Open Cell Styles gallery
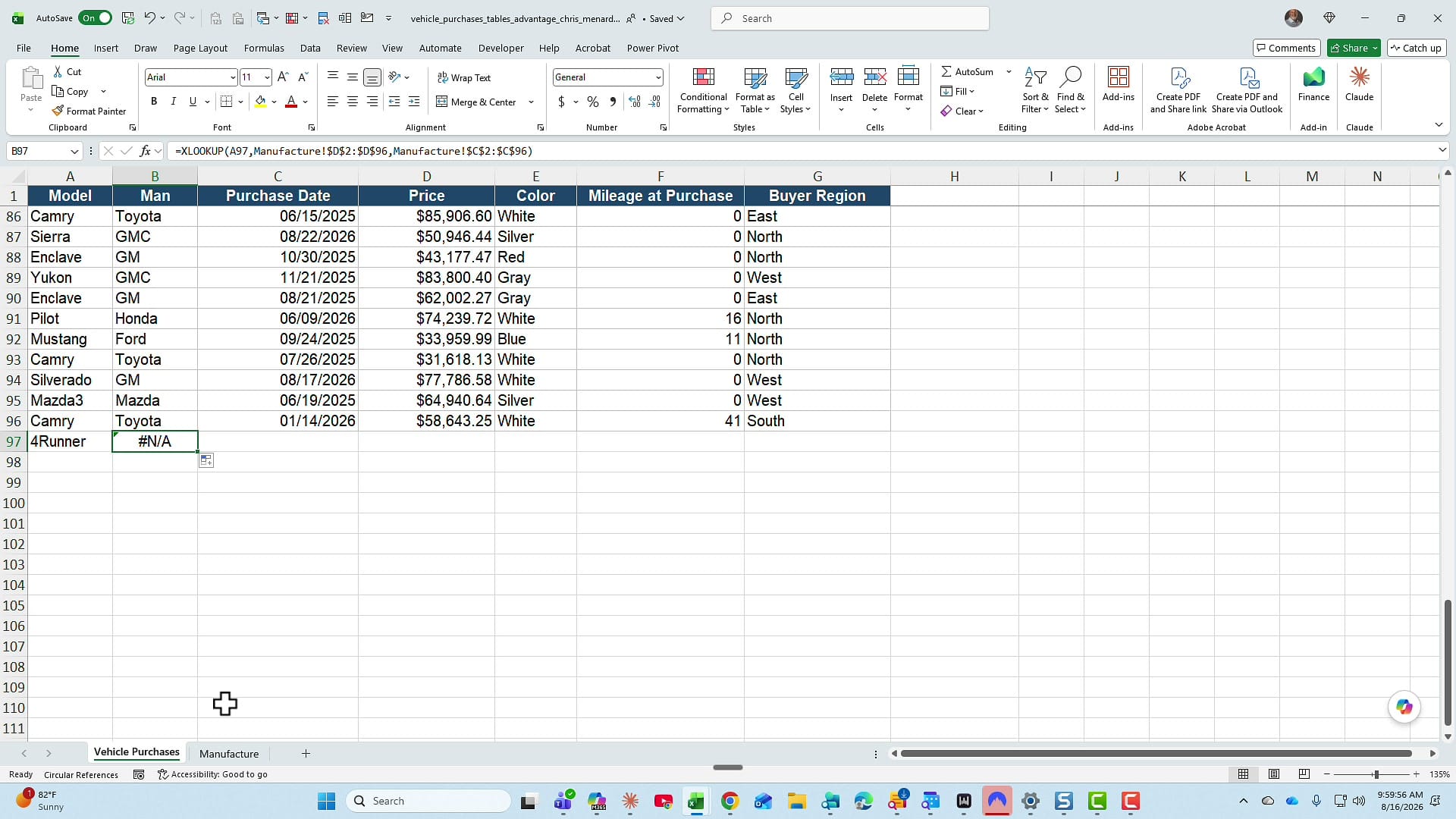Screen dimensions: 1456x819 795,91
